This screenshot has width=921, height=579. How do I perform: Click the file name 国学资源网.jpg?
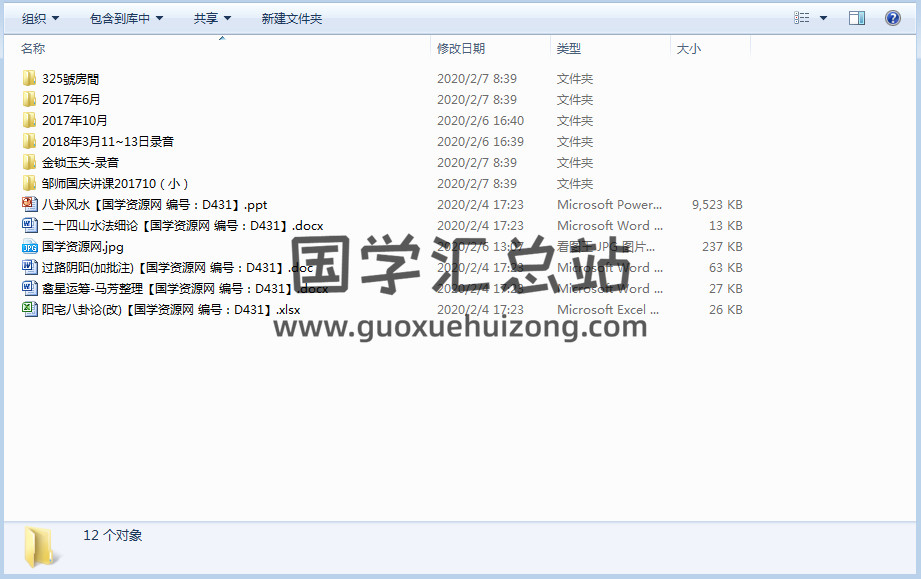(x=83, y=247)
